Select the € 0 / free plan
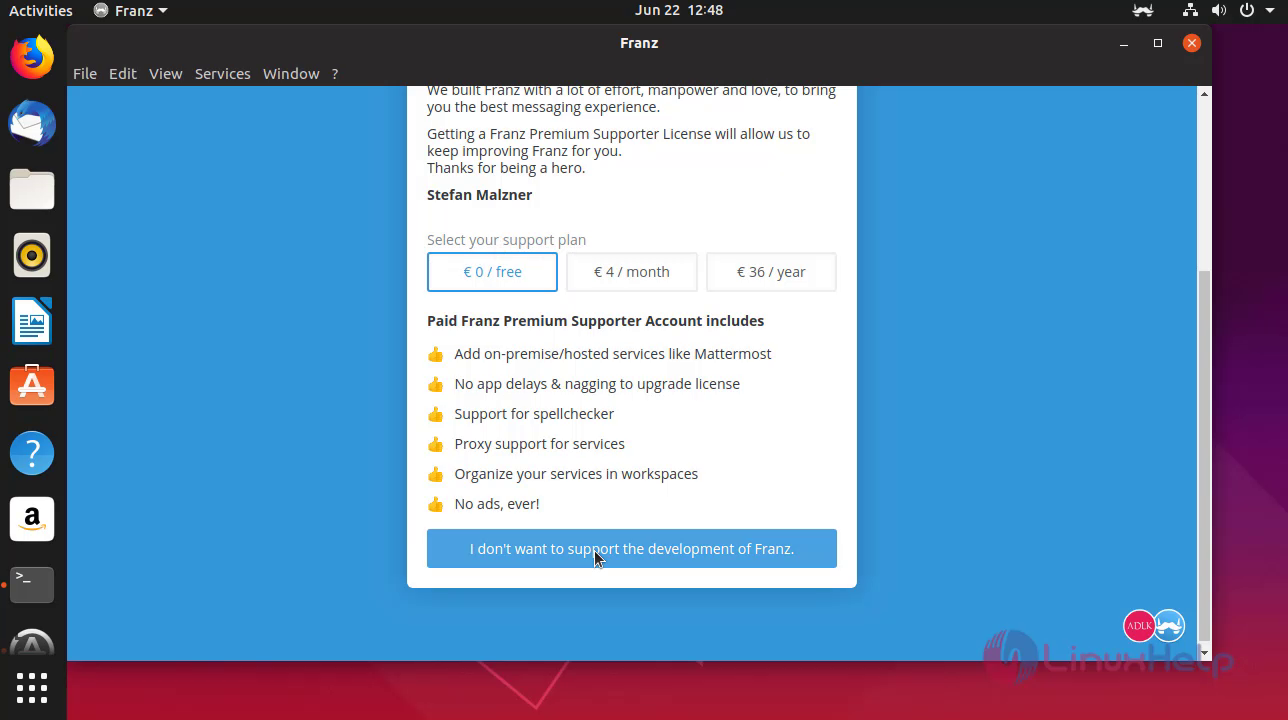 [492, 272]
